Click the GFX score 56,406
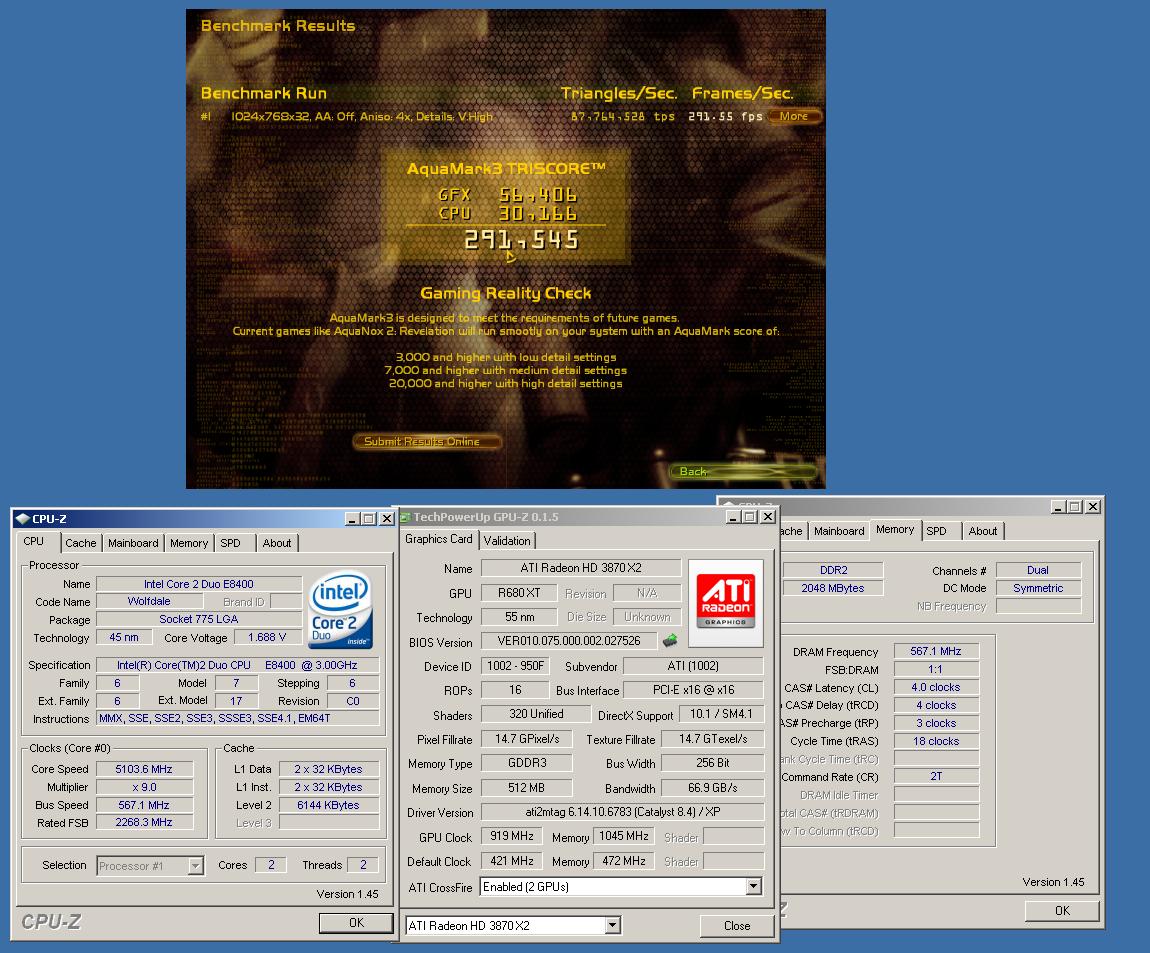Screen dimensions: 1150x953 click(x=538, y=194)
